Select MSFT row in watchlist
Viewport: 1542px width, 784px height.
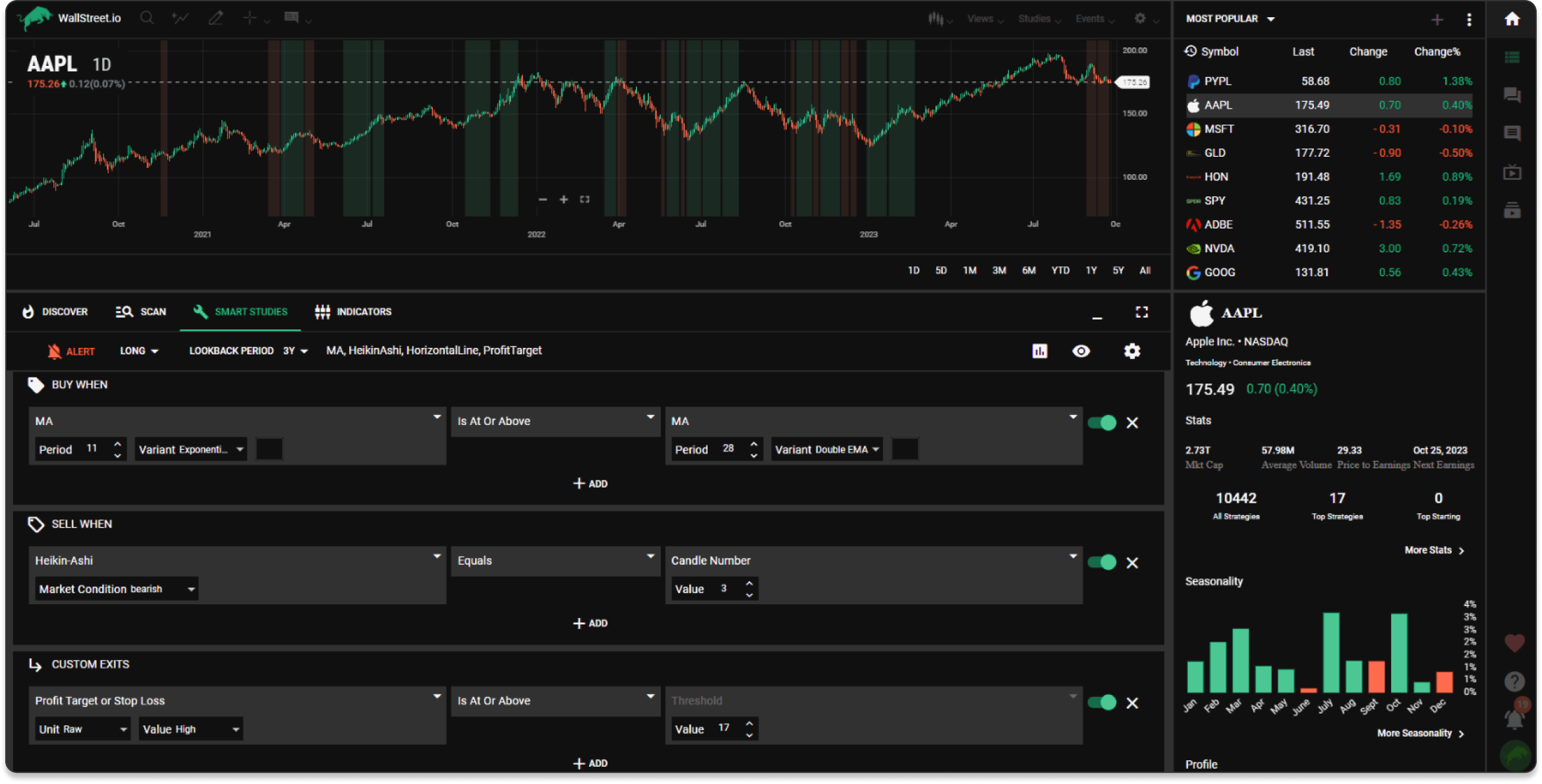tap(1328, 129)
